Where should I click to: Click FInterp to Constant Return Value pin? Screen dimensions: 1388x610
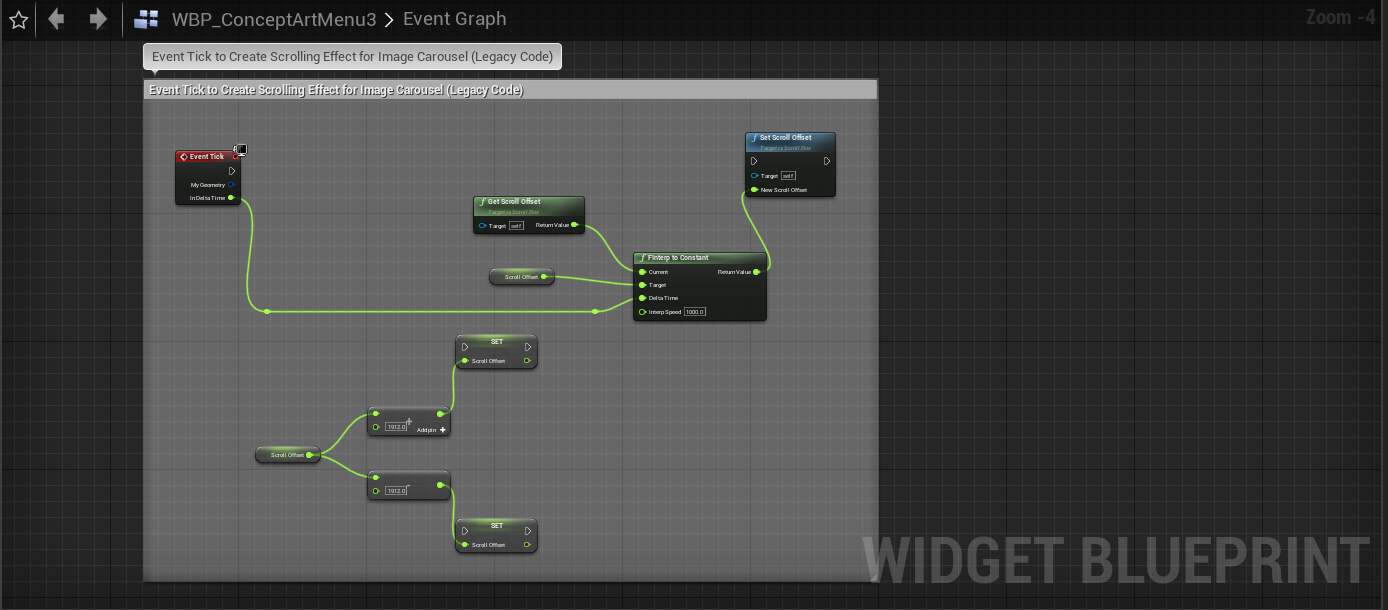[757, 272]
